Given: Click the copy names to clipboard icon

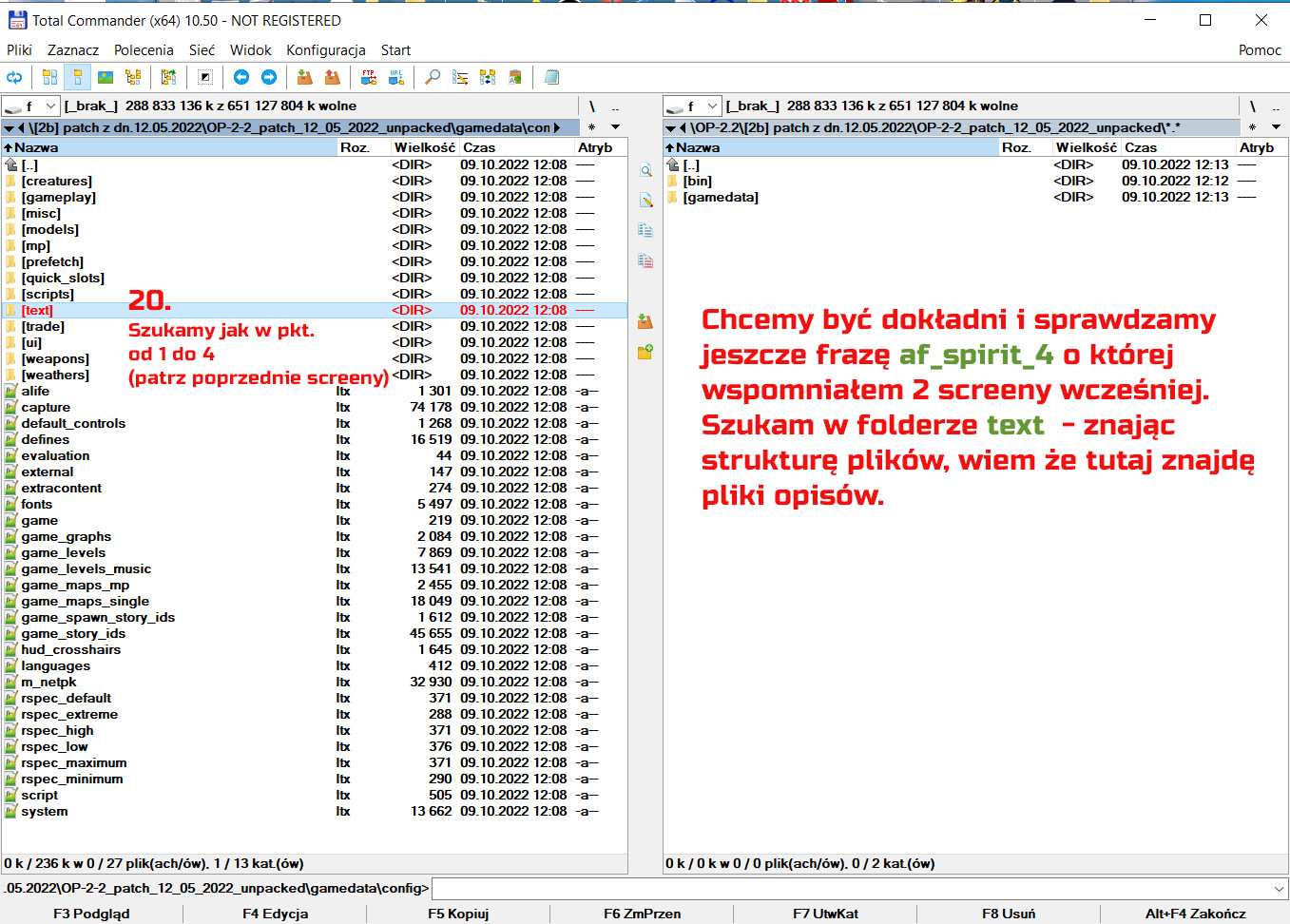Looking at the screenshot, I should [515, 77].
